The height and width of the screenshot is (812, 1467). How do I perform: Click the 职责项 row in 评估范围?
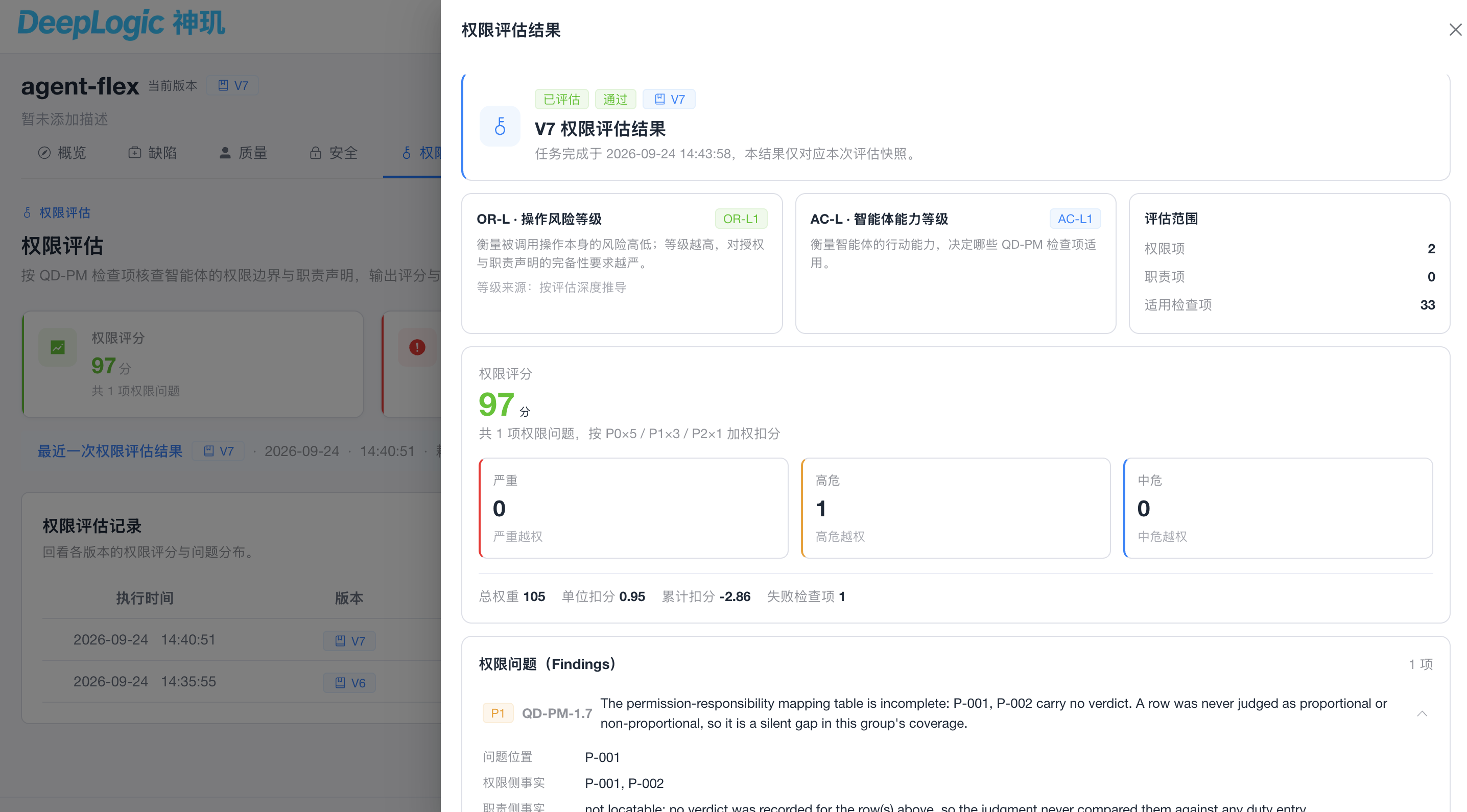[x=1289, y=277]
